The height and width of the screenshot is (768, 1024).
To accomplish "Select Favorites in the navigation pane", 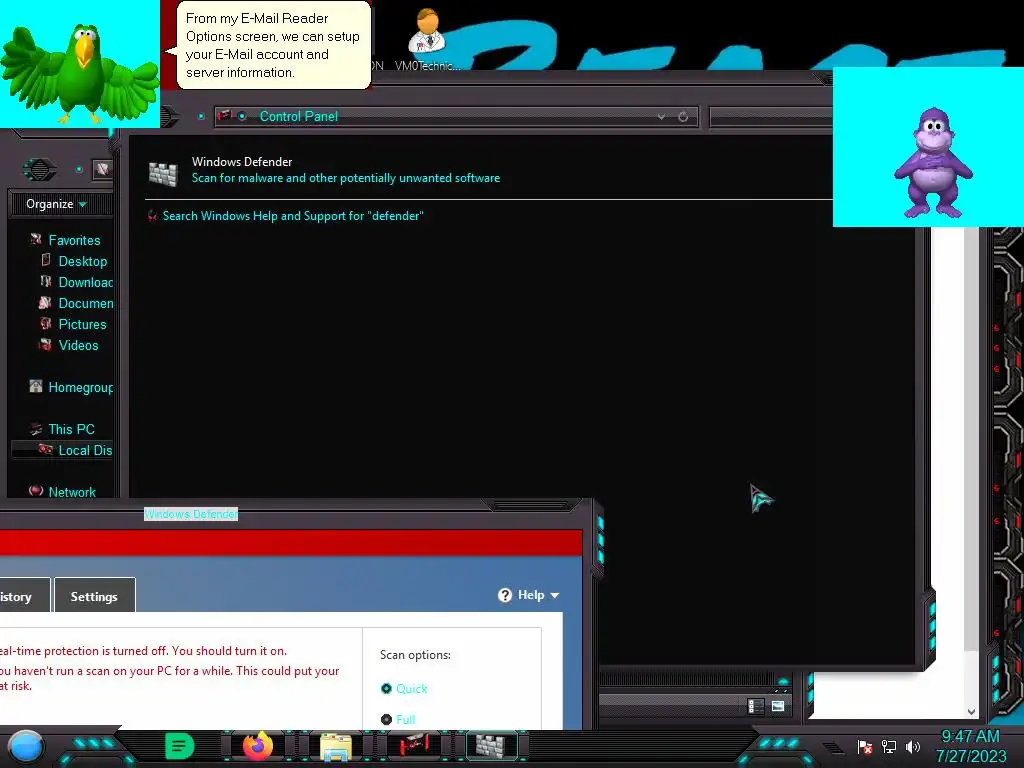I will [x=74, y=240].
